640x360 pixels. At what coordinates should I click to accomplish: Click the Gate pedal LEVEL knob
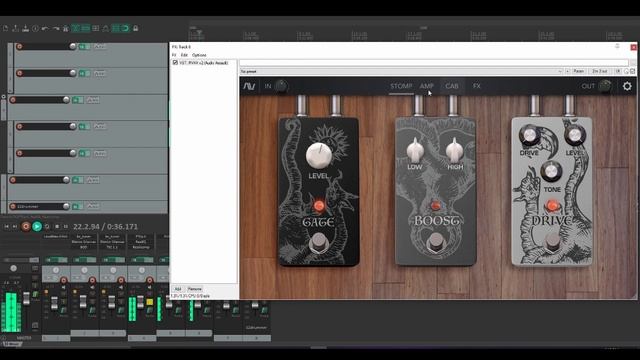click(319, 156)
